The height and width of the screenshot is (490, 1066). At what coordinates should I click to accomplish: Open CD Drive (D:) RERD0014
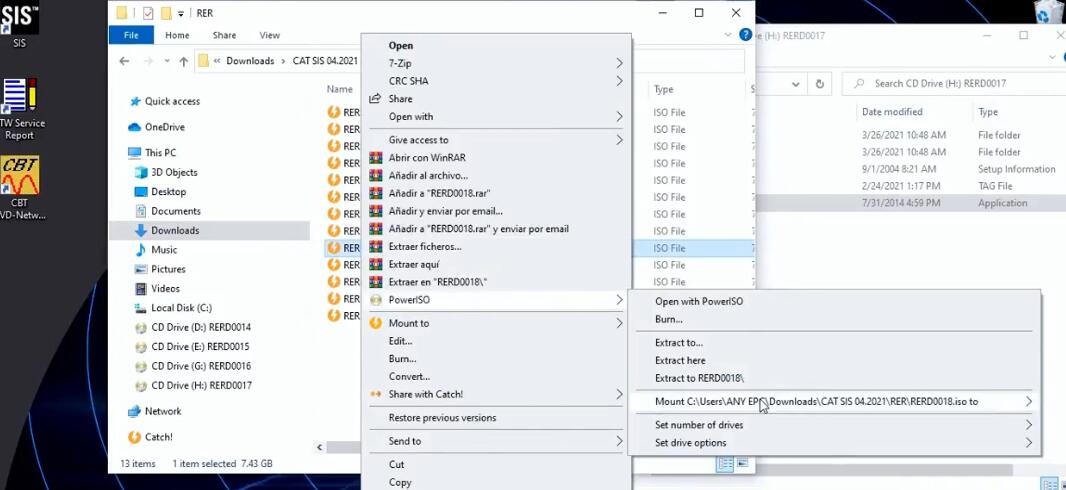tap(200, 327)
